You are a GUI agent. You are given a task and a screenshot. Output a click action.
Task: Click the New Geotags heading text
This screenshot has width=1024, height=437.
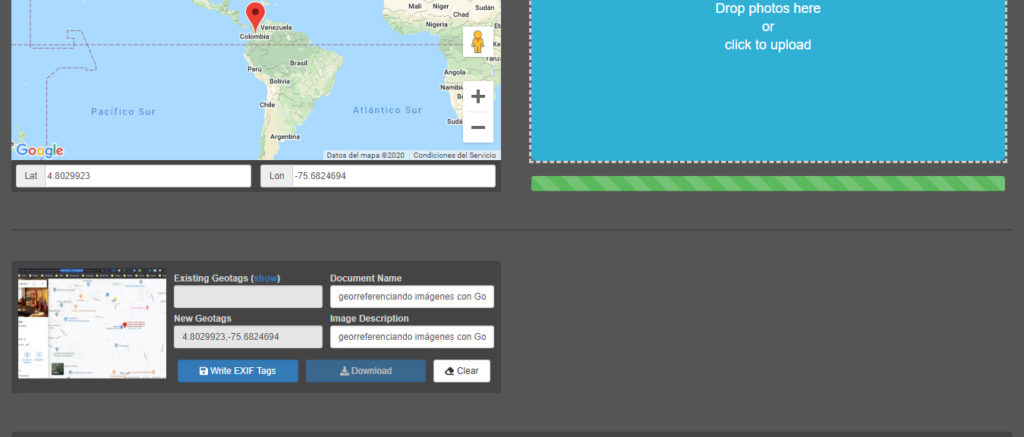202,319
